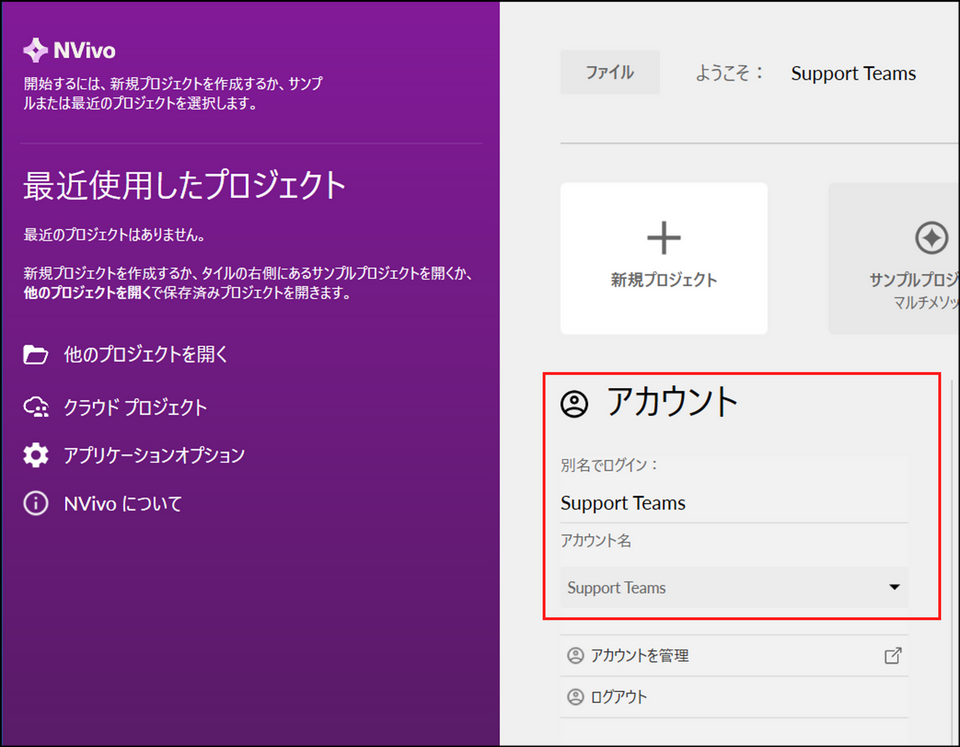Click the cloud projects icon

[x=36, y=407]
